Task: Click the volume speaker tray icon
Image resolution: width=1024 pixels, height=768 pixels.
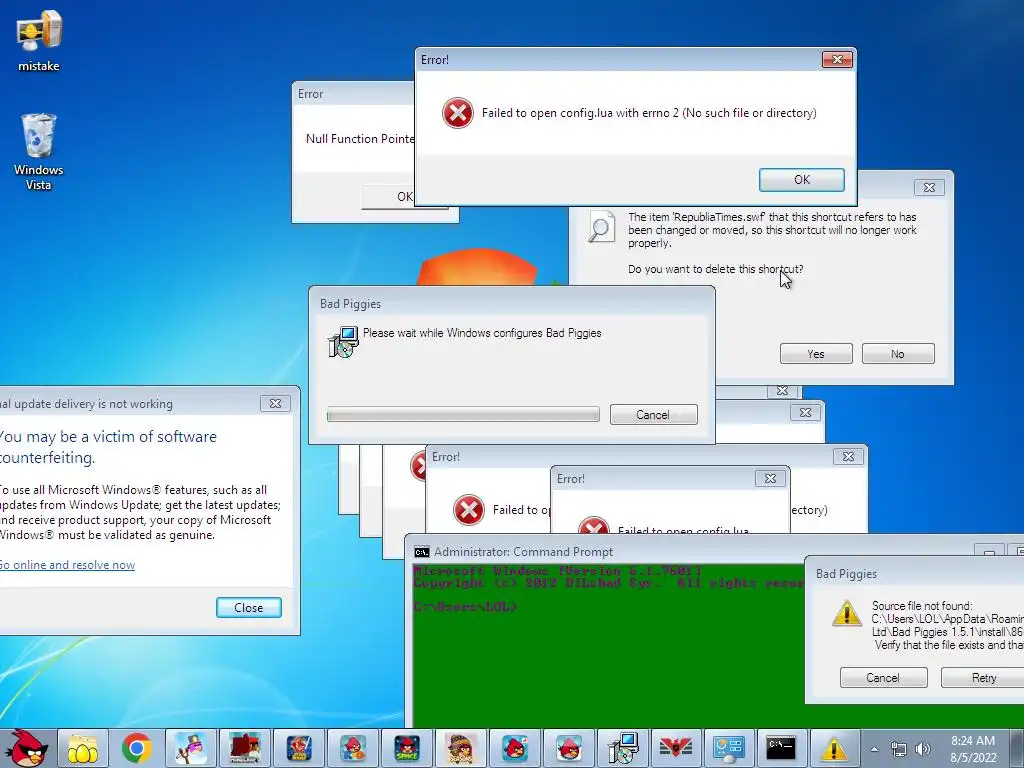Action: (x=922, y=749)
